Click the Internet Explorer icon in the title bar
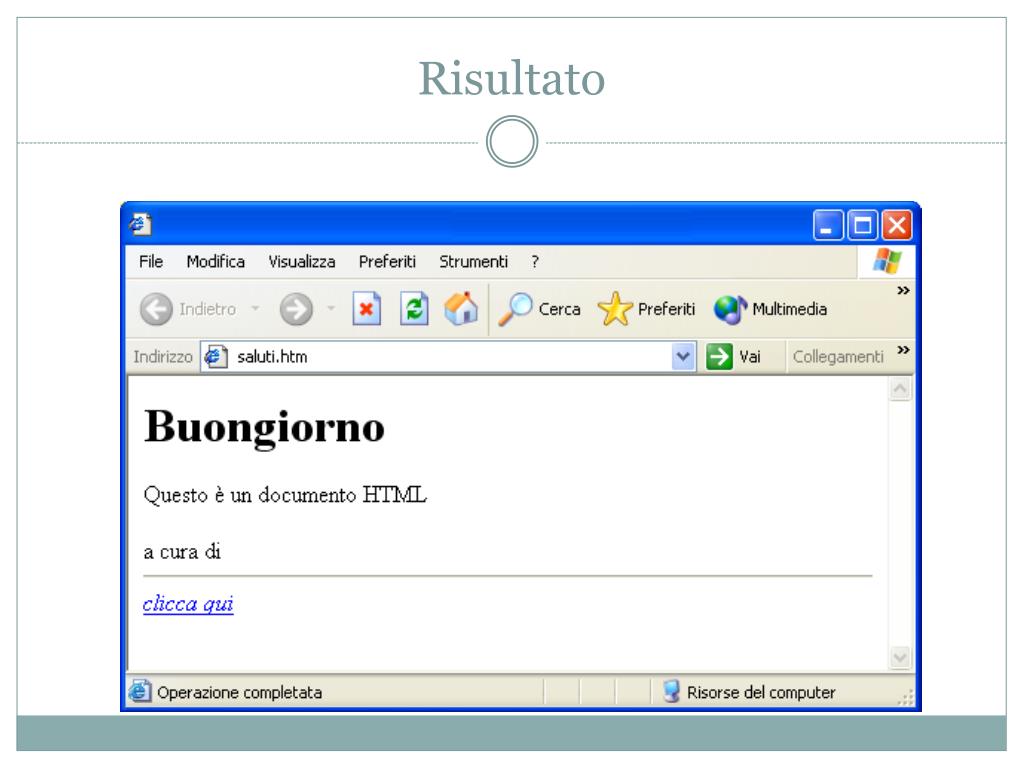The width and height of the screenshot is (1024, 768). tap(140, 224)
